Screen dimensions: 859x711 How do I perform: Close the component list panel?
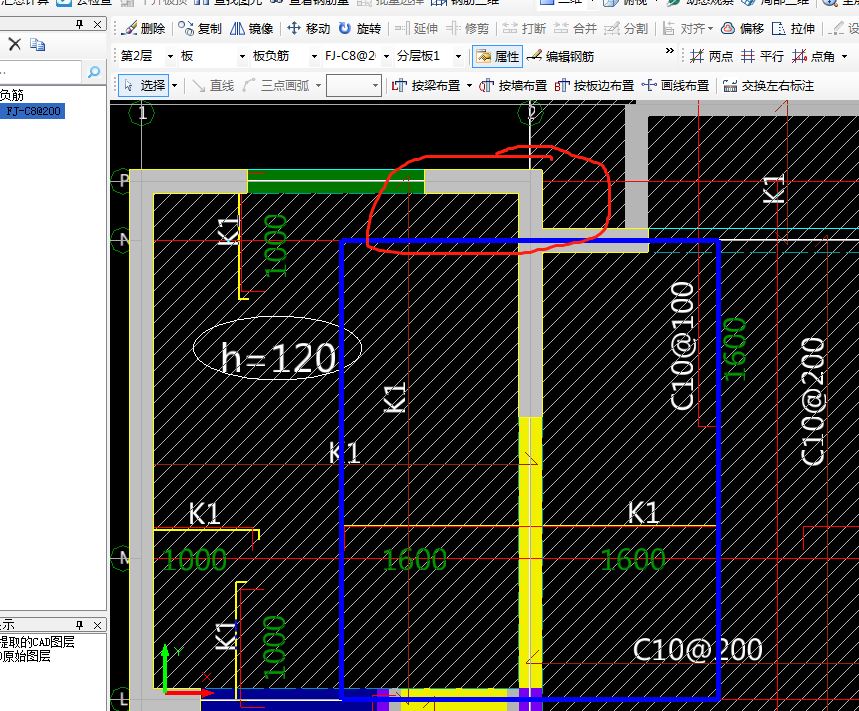98,24
